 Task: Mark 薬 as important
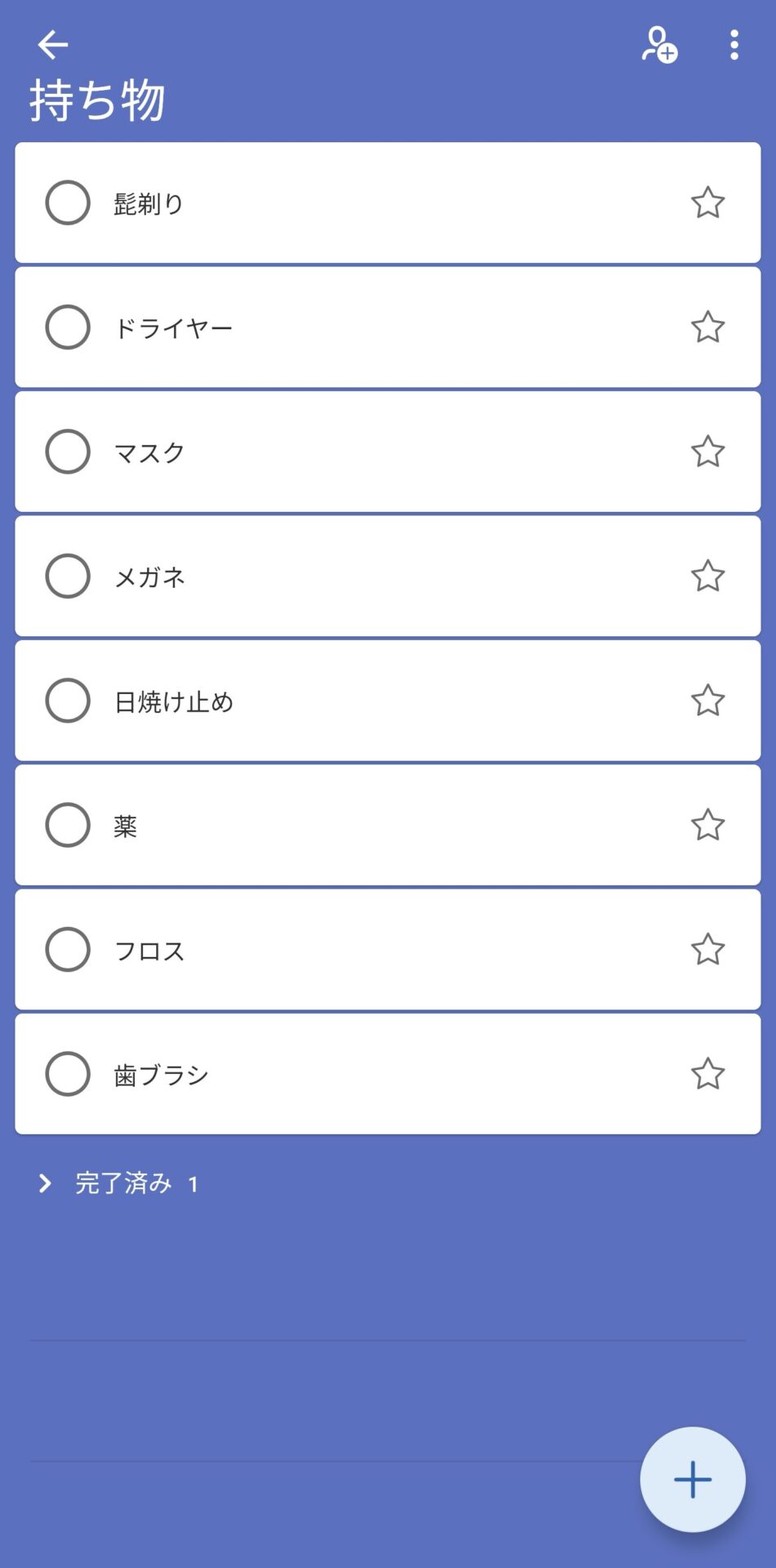707,825
